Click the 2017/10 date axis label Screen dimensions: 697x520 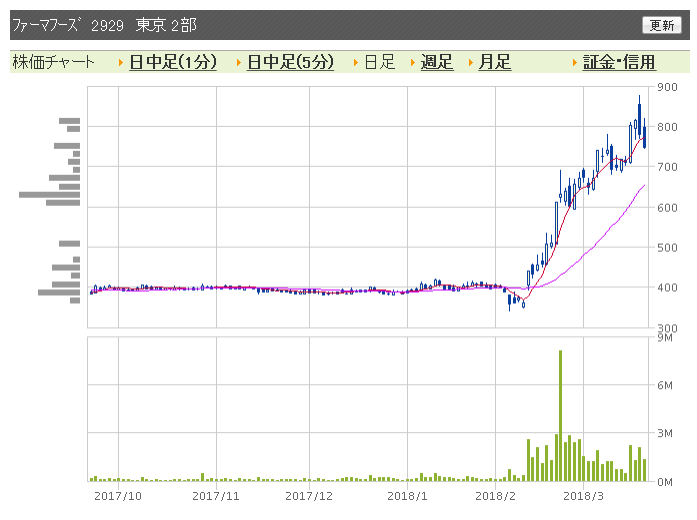(x=118, y=496)
